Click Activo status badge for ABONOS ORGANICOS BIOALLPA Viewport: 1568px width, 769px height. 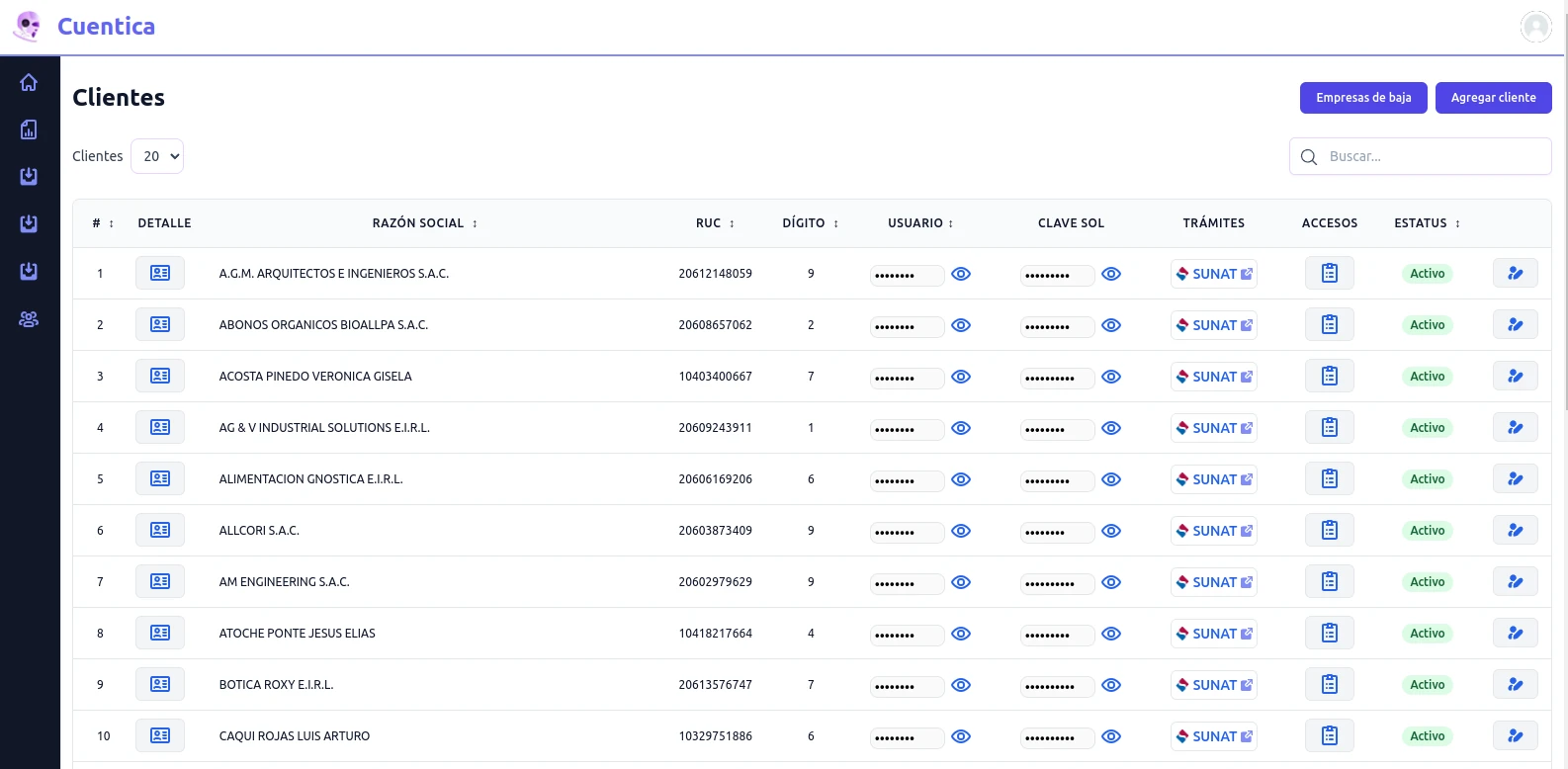pyautogui.click(x=1428, y=325)
